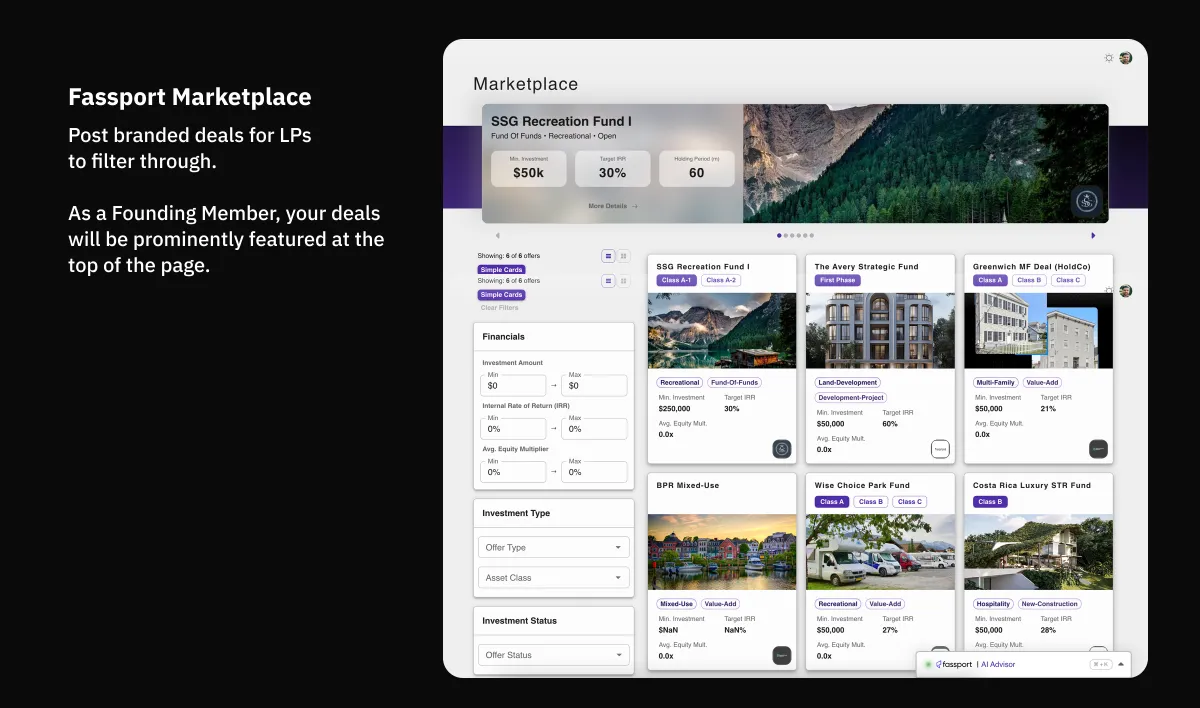This screenshot has width=1200, height=708.
Task: Click the Wise Choice Park Fund title
Action: tap(862, 485)
